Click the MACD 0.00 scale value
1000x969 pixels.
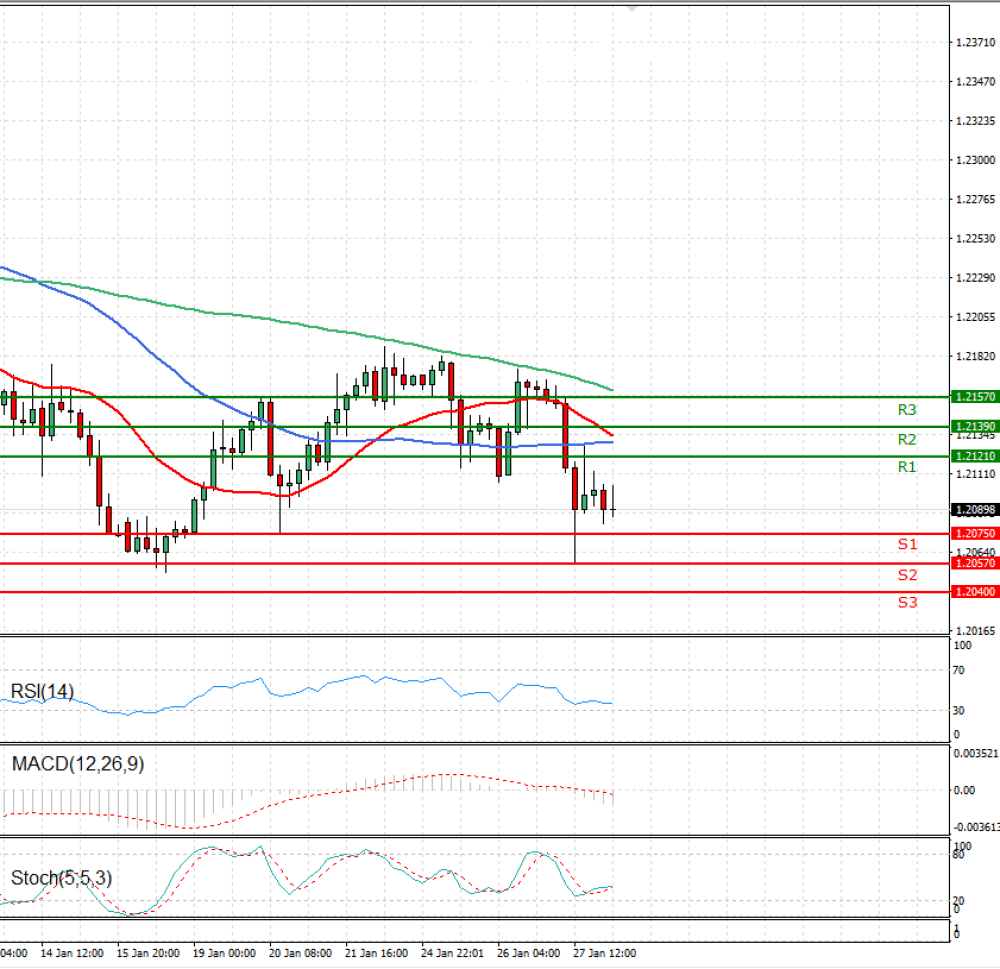pyautogui.click(x=964, y=790)
